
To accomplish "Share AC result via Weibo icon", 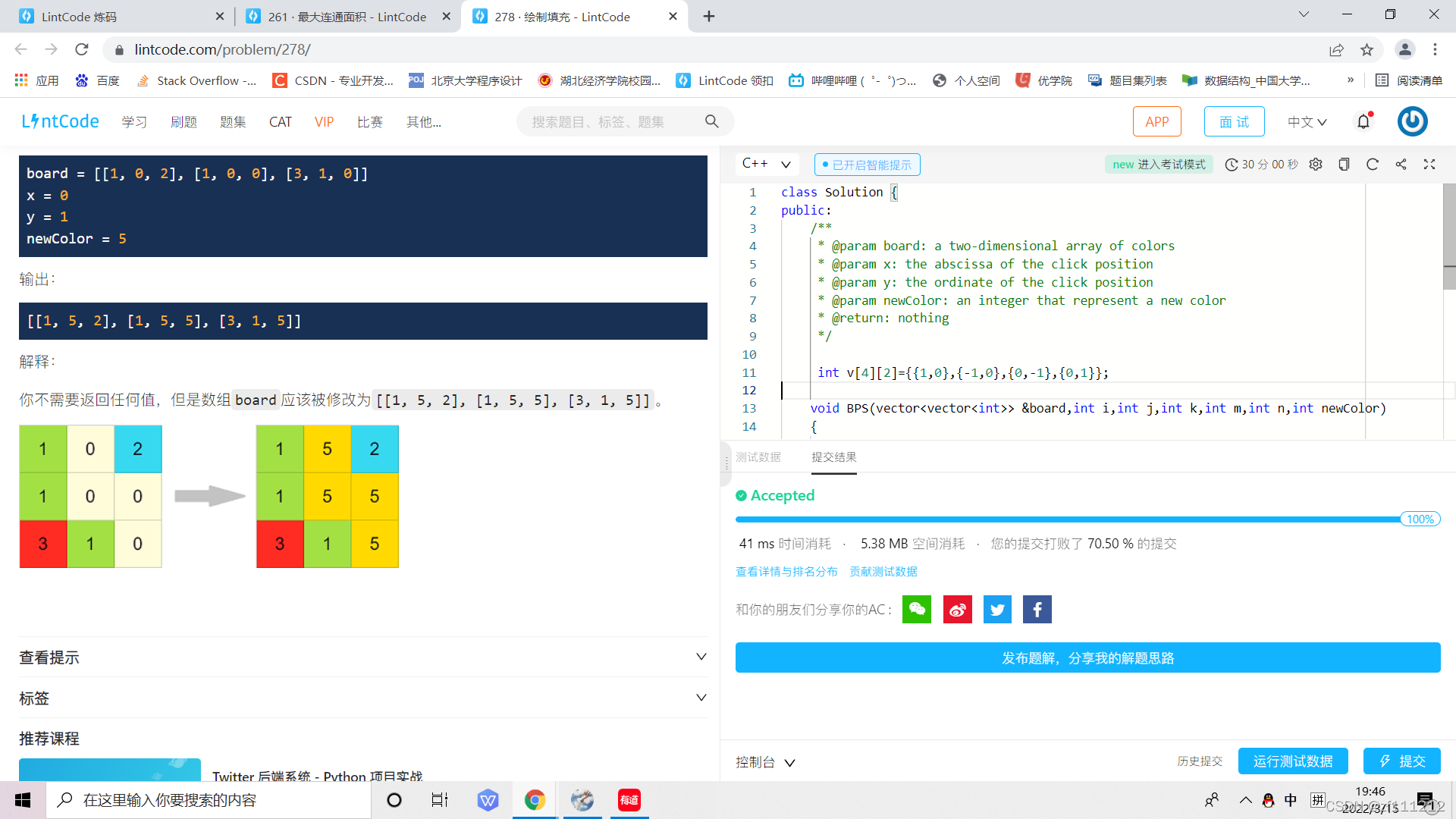I will (x=957, y=610).
